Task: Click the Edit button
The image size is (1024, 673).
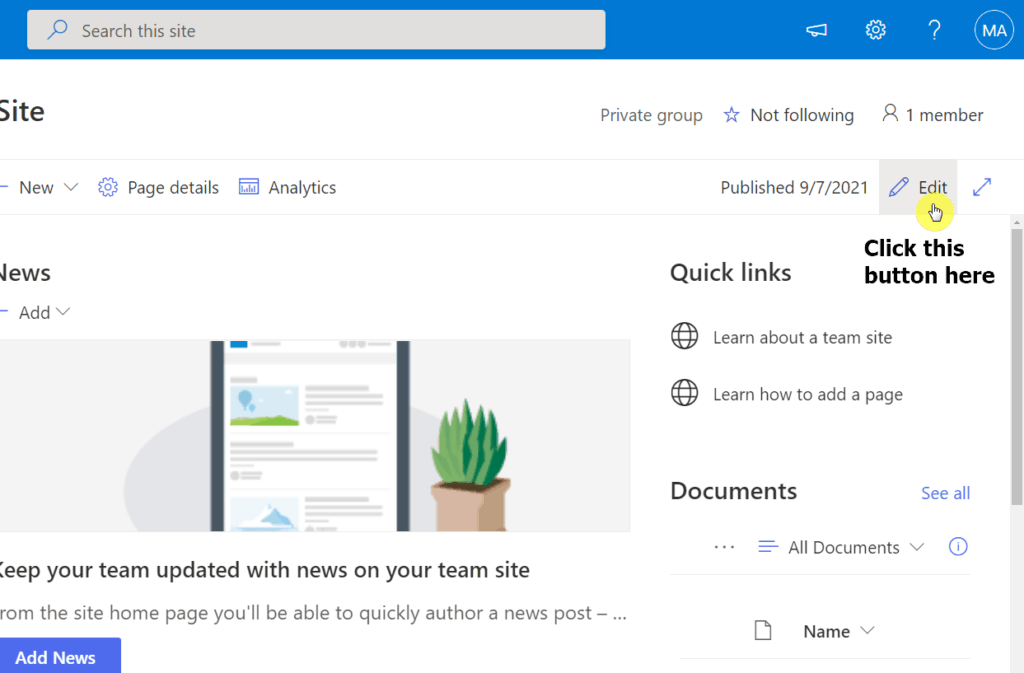Action: click(x=918, y=187)
